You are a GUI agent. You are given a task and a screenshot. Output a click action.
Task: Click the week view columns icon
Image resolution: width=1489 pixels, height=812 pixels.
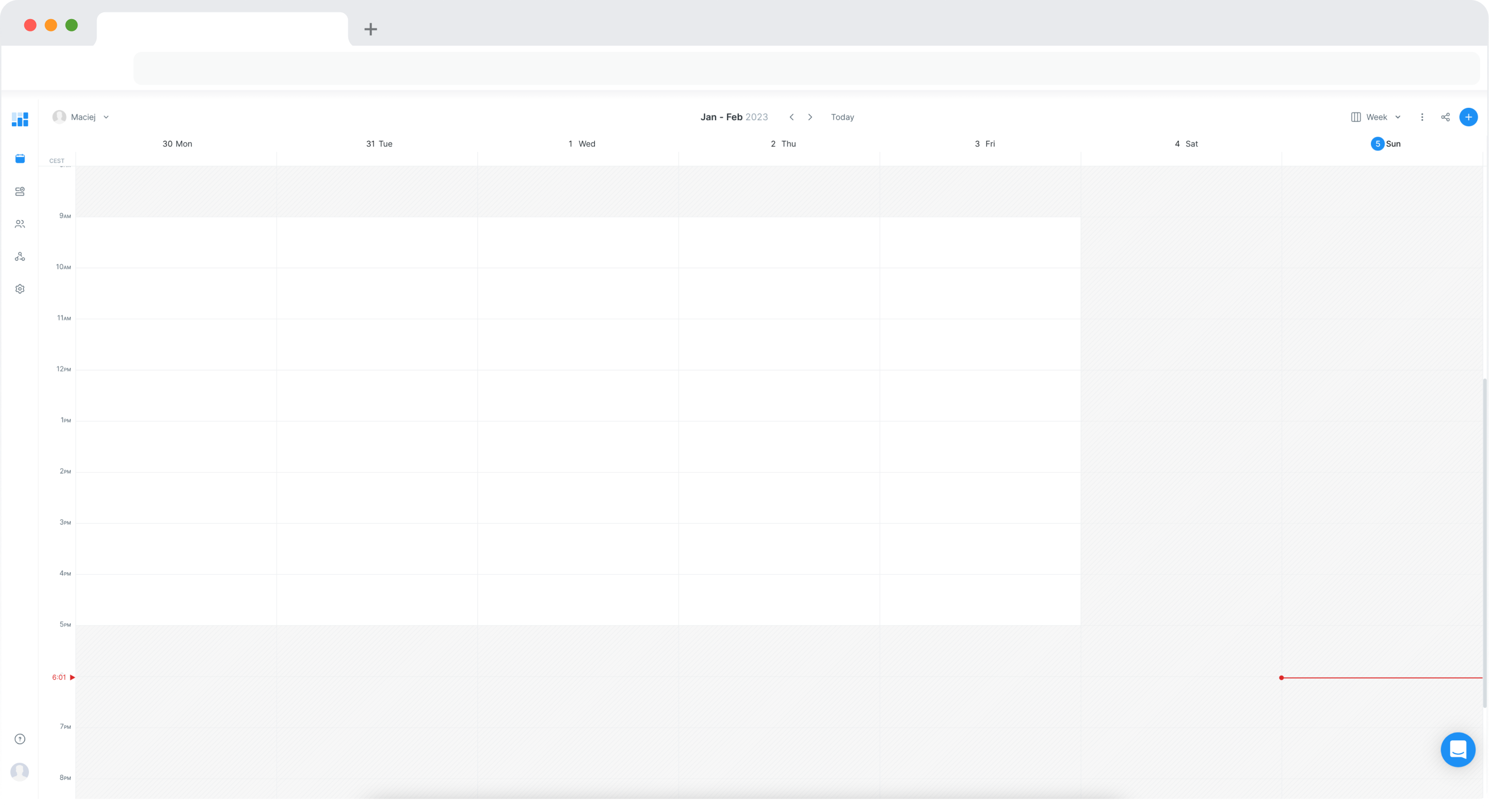[x=1355, y=117]
